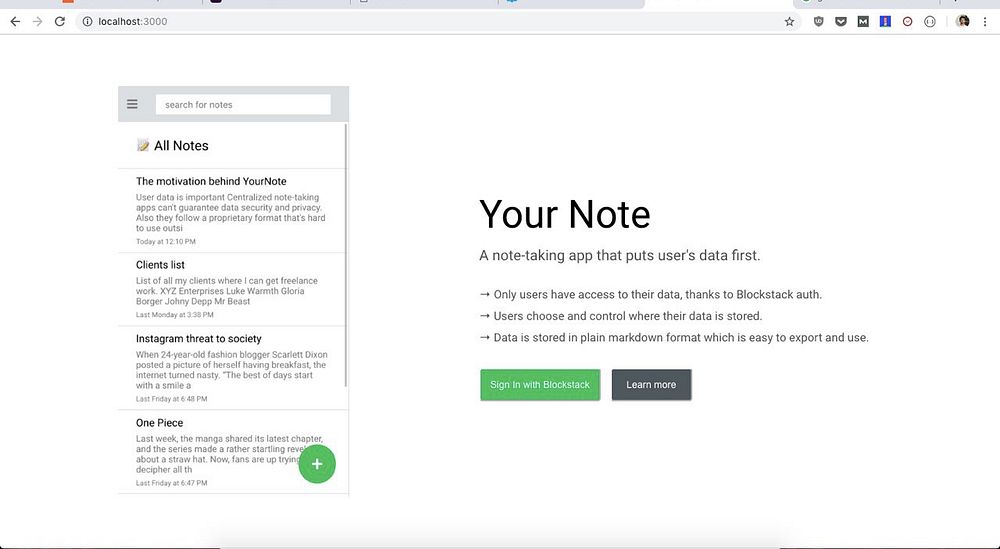Image resolution: width=1000 pixels, height=549 pixels.
Task: Open hamburger menu in notes preview
Action: [132, 104]
